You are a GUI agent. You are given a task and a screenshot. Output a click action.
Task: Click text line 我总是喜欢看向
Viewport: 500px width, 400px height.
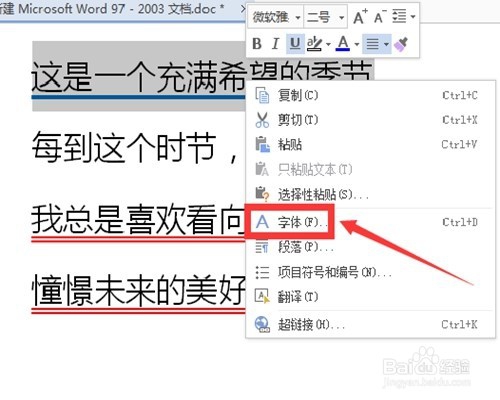click(x=138, y=220)
